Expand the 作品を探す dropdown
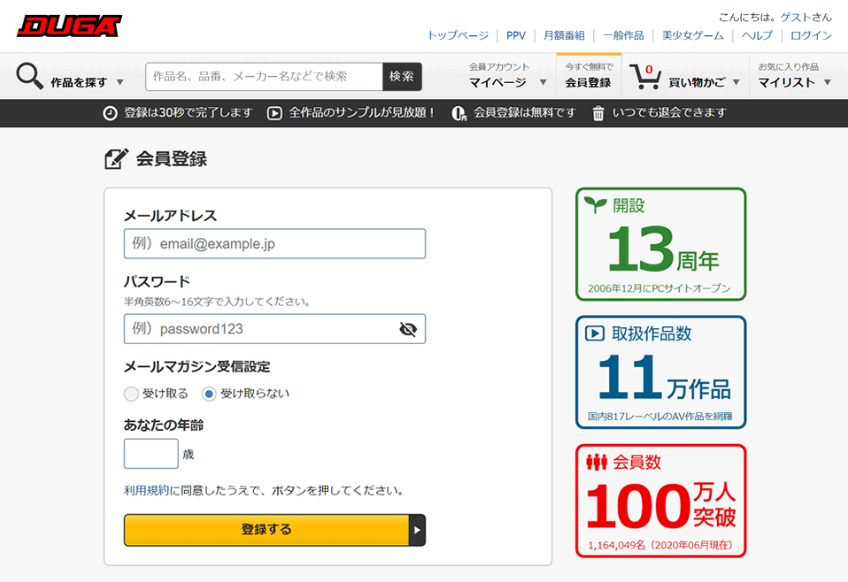 [120, 82]
